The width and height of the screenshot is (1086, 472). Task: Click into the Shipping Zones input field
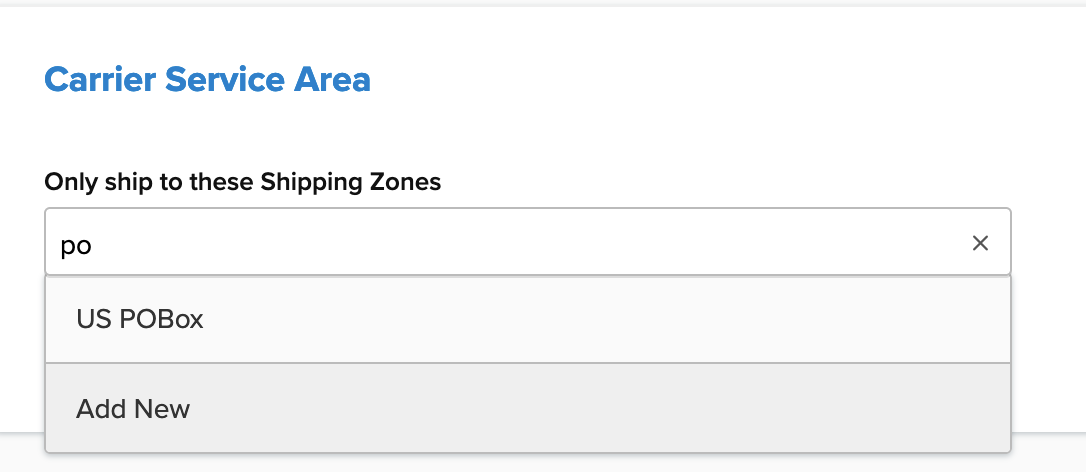click(500, 243)
